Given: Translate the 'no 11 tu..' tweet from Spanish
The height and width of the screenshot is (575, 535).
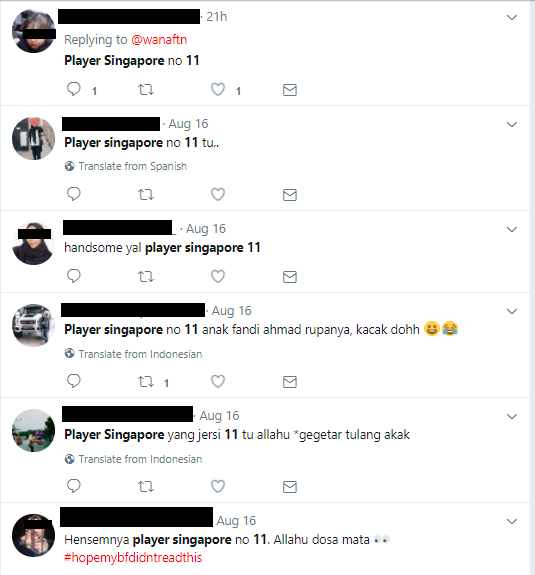Looking at the screenshot, I should tap(126, 166).
